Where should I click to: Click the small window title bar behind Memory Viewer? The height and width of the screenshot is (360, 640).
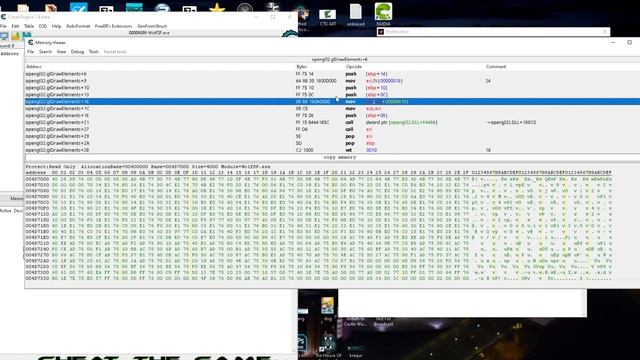point(493,32)
